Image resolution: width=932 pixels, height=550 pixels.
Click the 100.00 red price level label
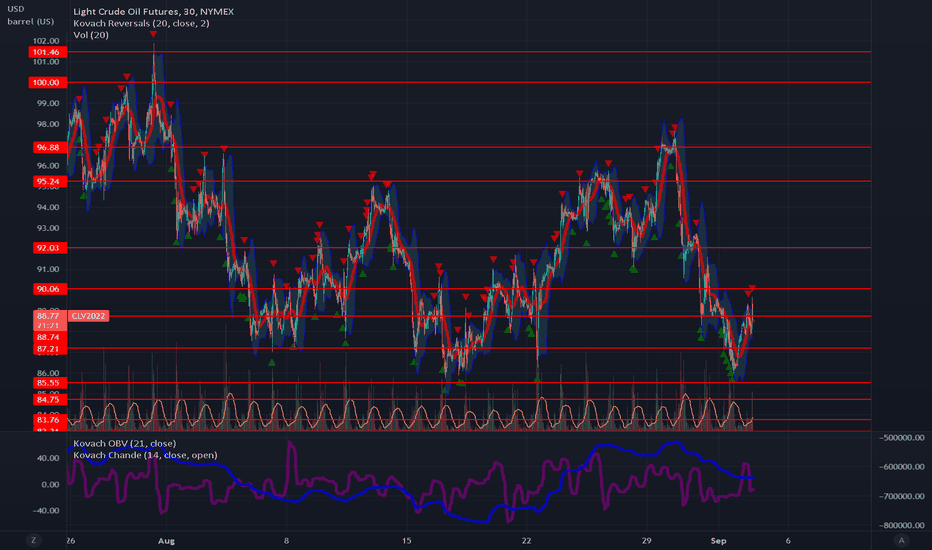48,83
